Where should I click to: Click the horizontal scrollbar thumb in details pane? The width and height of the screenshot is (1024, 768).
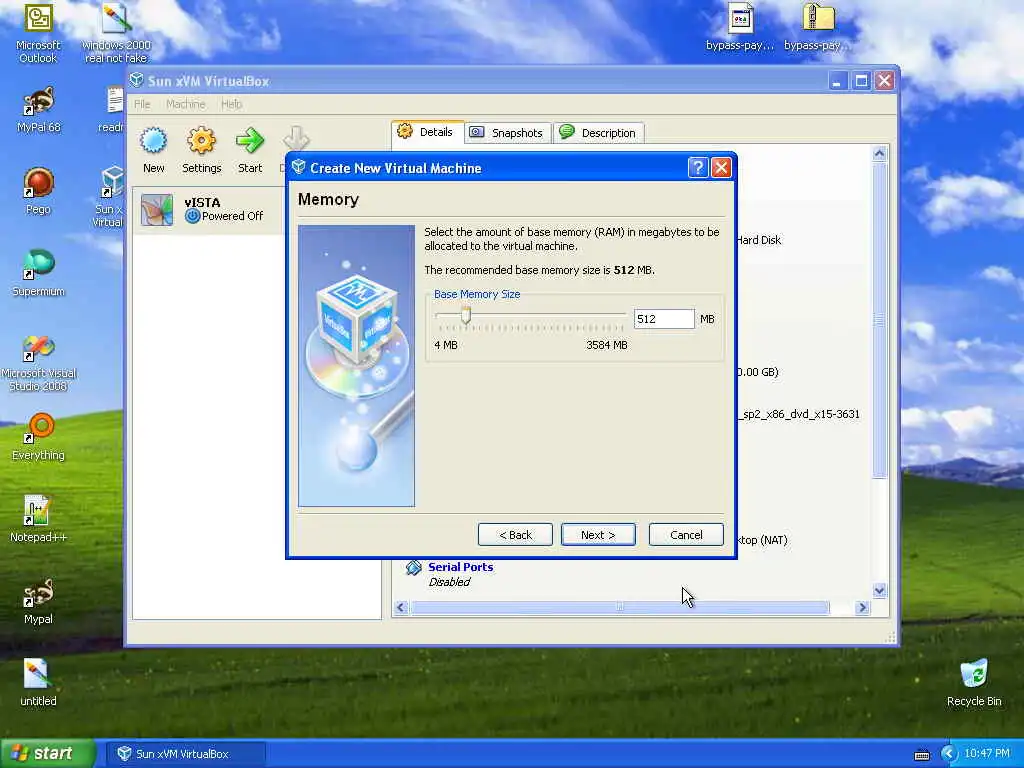[x=620, y=607]
